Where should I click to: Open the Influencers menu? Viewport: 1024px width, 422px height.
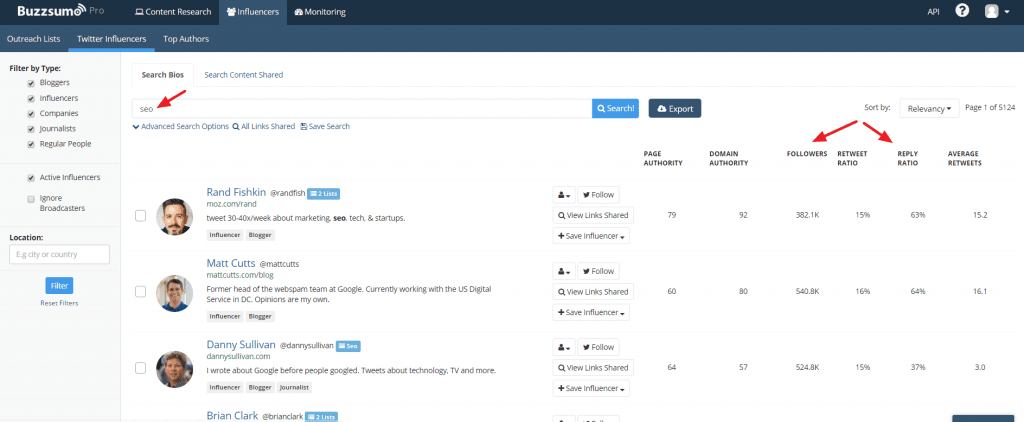(253, 12)
